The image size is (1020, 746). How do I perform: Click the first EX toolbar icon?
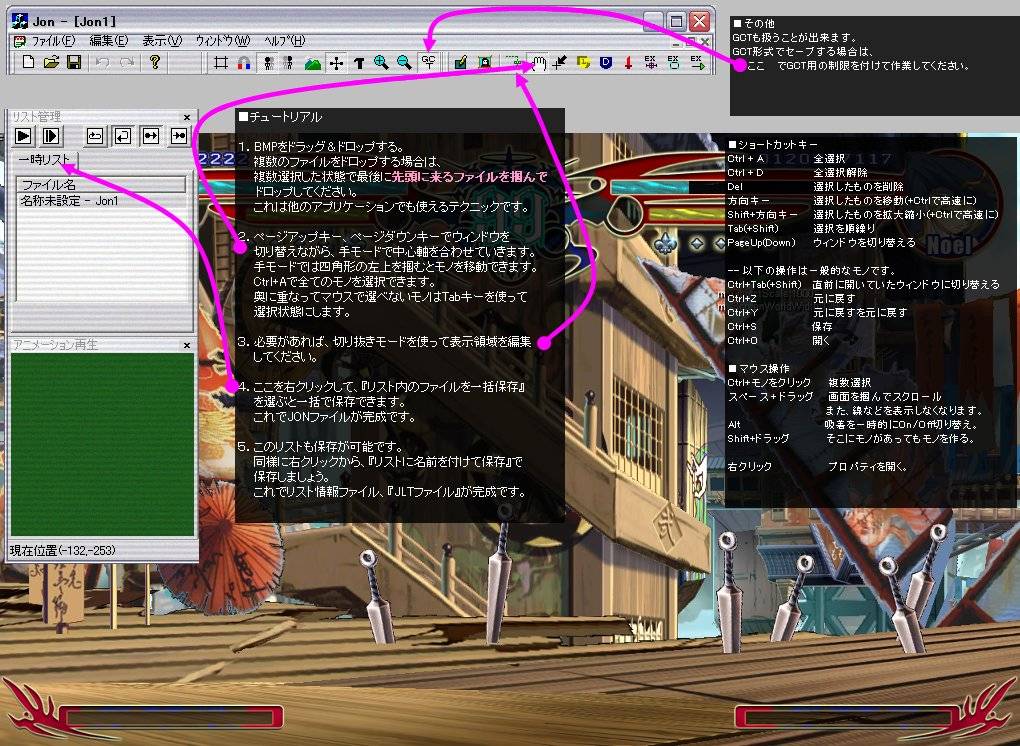(650, 62)
